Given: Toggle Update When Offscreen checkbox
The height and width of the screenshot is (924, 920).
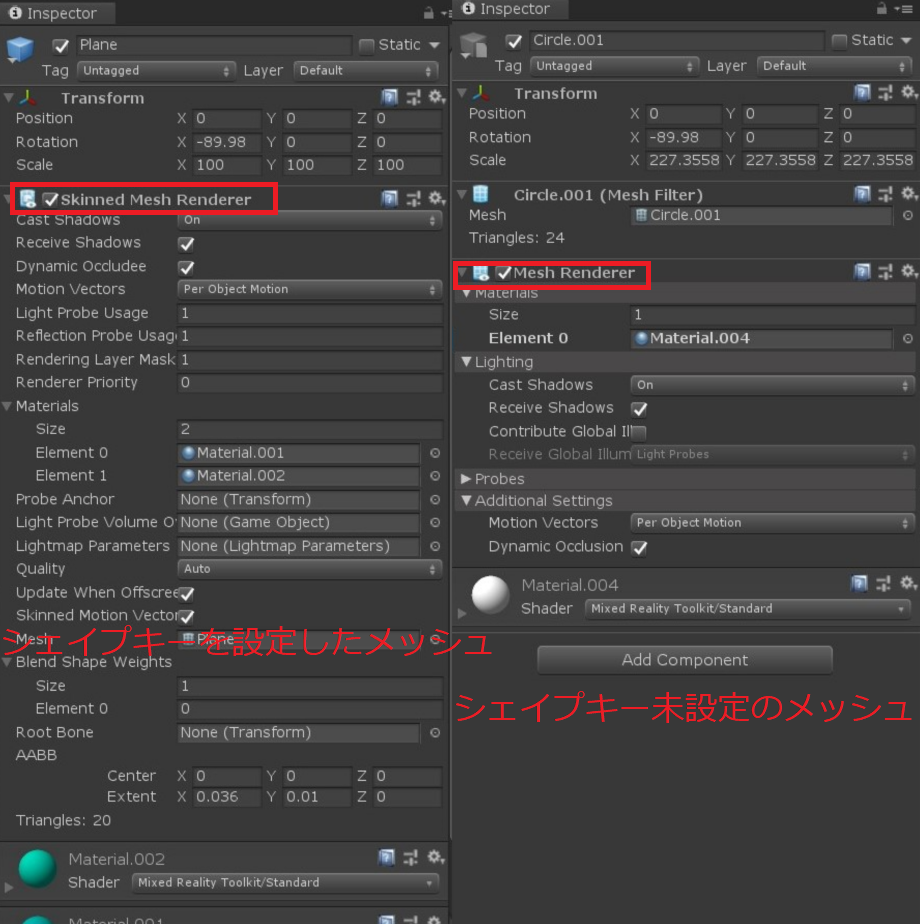Looking at the screenshot, I should point(187,593).
